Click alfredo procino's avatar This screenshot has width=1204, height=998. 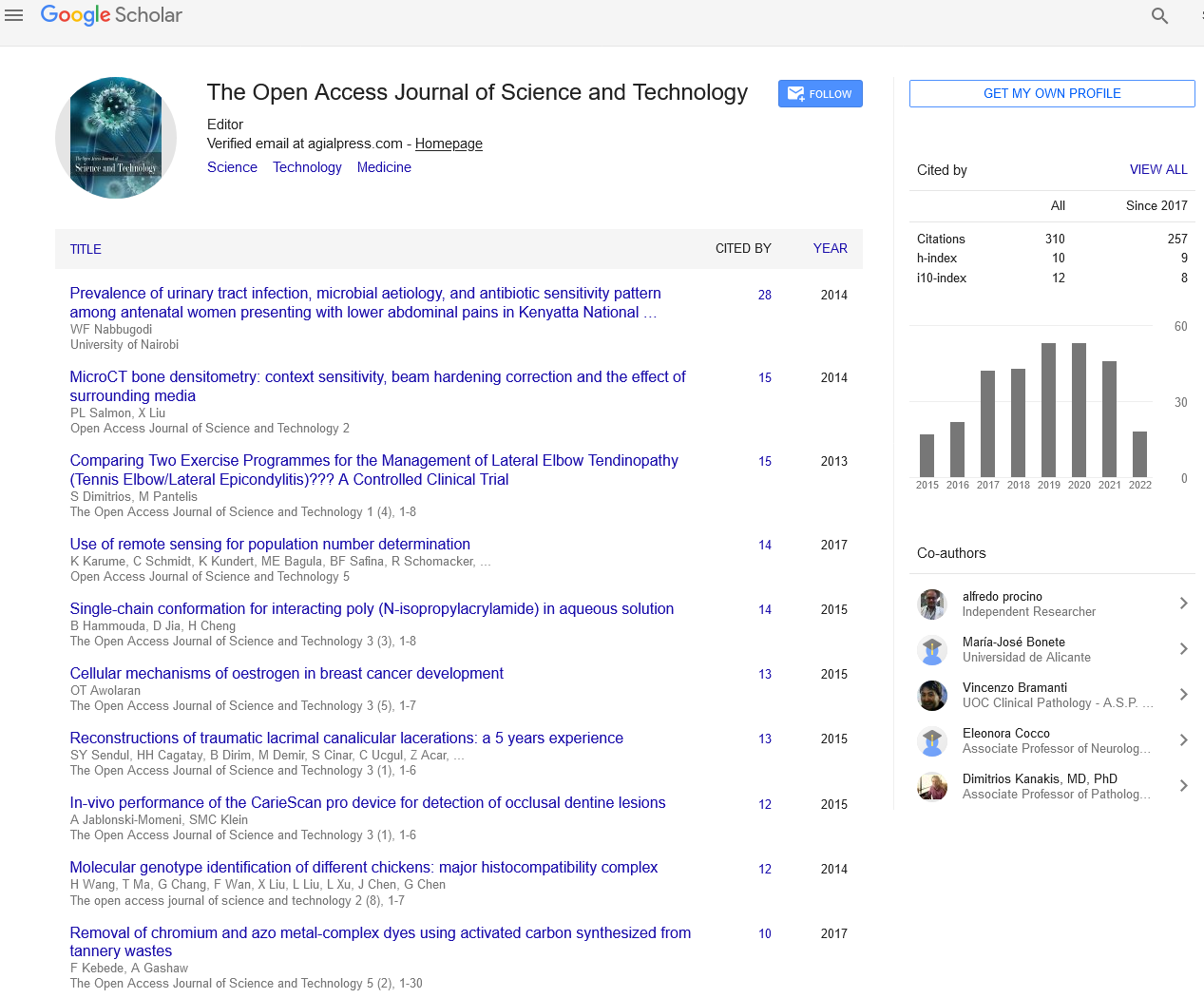pyautogui.click(x=932, y=605)
